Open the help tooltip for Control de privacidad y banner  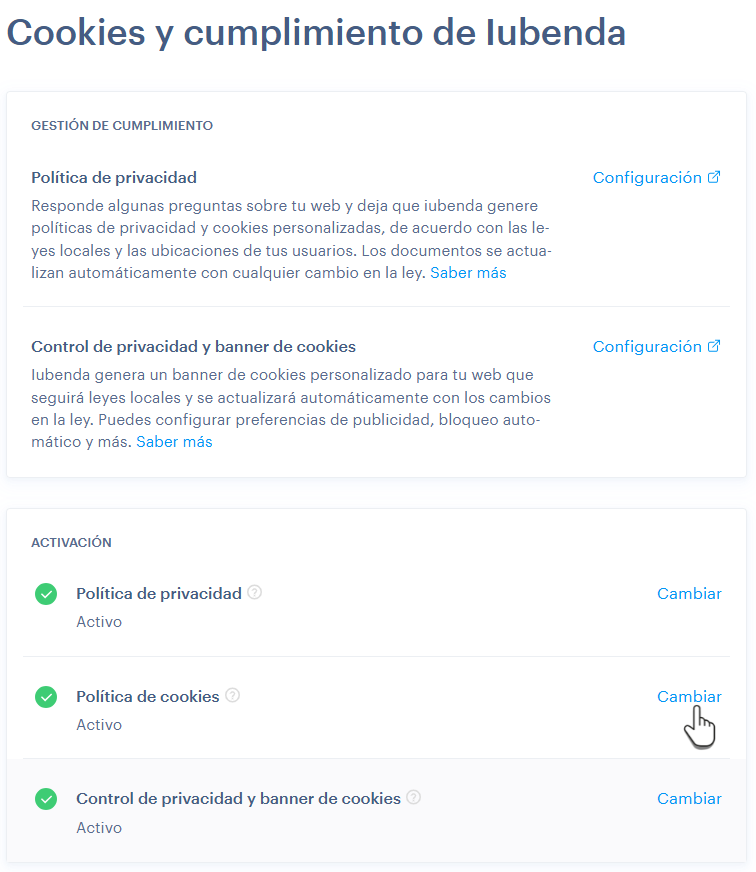tap(413, 798)
